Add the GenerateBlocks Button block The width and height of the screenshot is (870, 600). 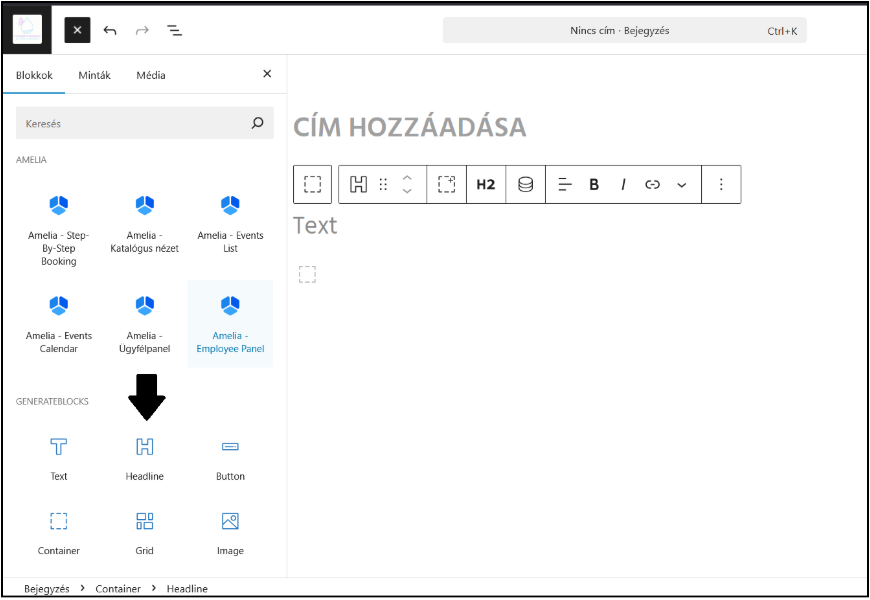click(x=230, y=456)
